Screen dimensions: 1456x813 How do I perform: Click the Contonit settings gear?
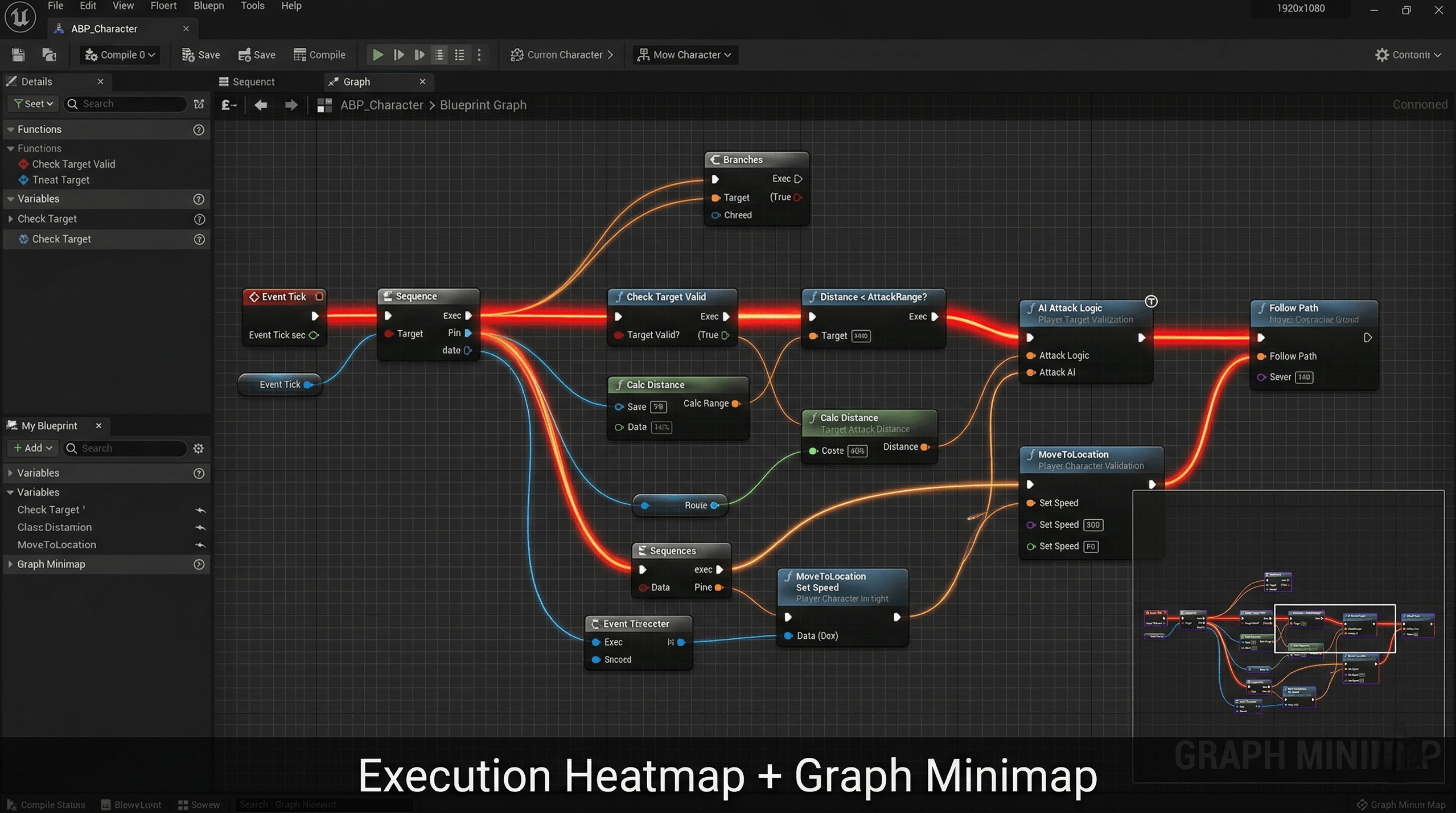point(1382,55)
